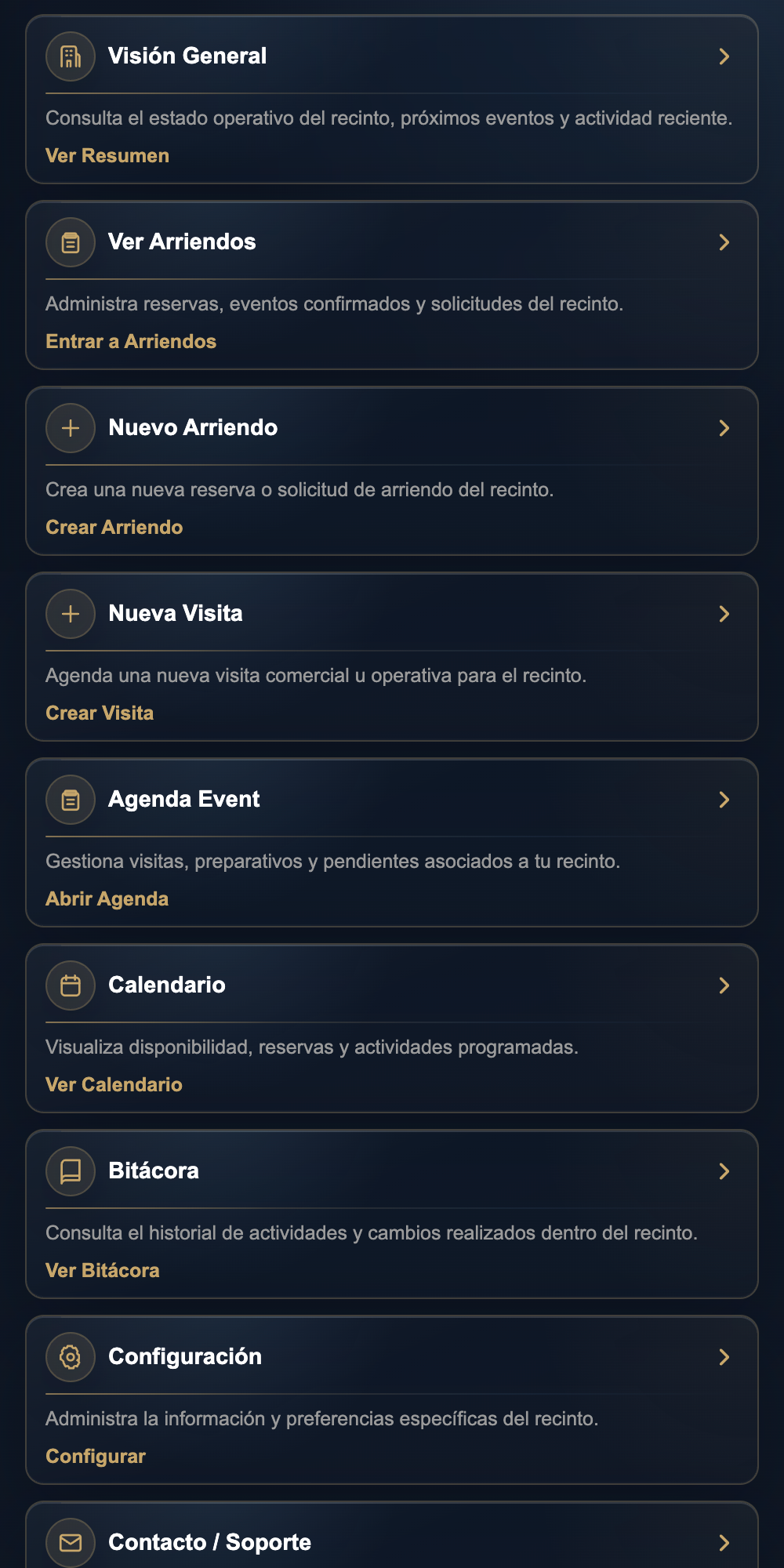Click the Calendario calendar icon

pos(71,985)
